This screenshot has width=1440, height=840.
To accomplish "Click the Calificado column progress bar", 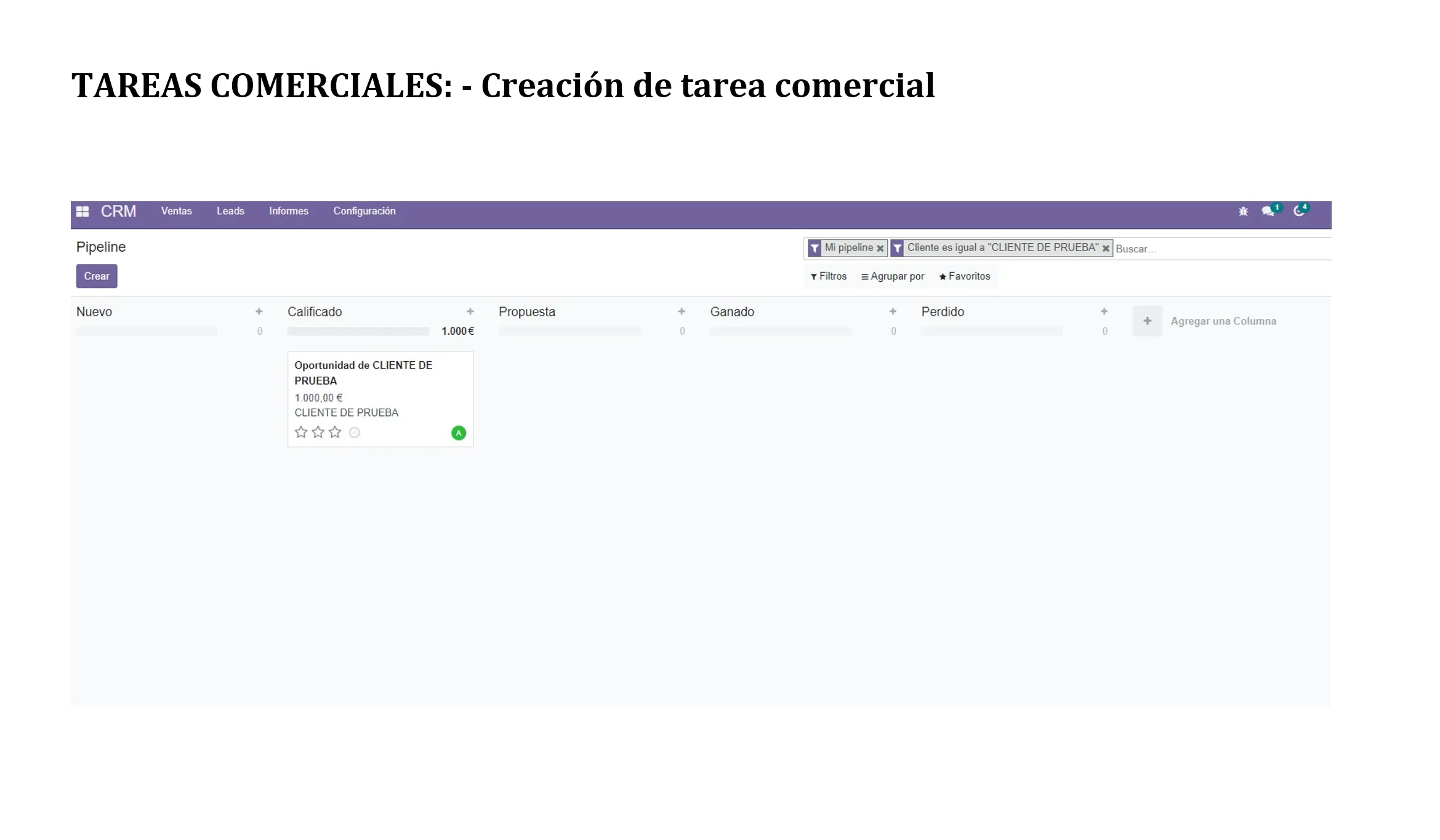I will coord(358,331).
